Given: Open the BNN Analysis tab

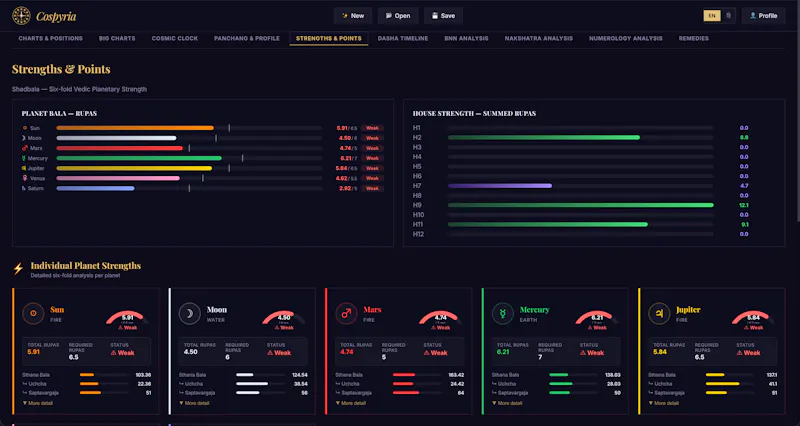Looking at the screenshot, I should pos(466,38).
